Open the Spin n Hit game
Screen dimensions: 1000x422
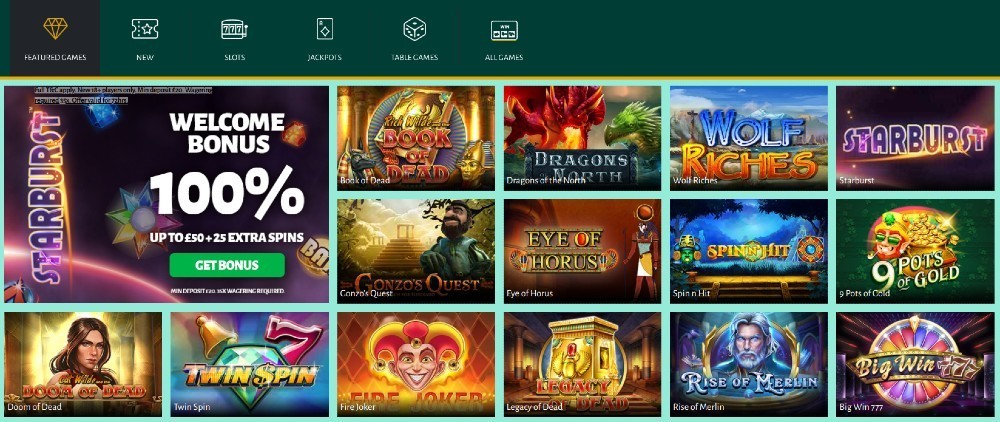pyautogui.click(x=749, y=251)
